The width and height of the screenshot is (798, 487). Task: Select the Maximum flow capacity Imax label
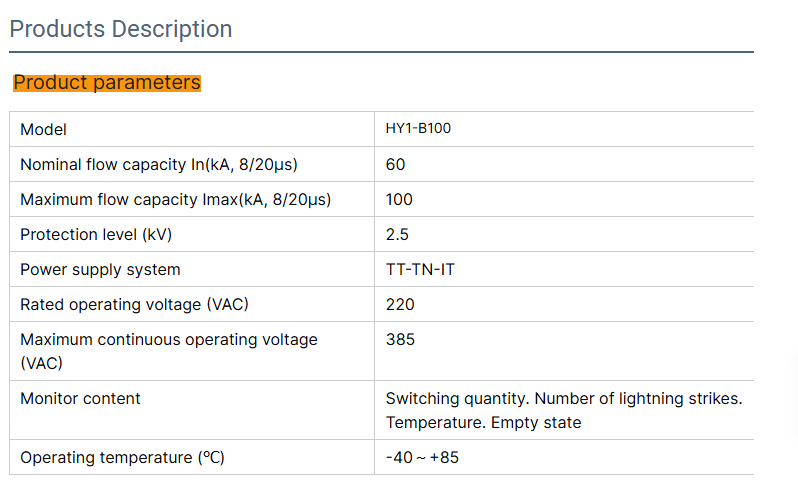click(175, 199)
